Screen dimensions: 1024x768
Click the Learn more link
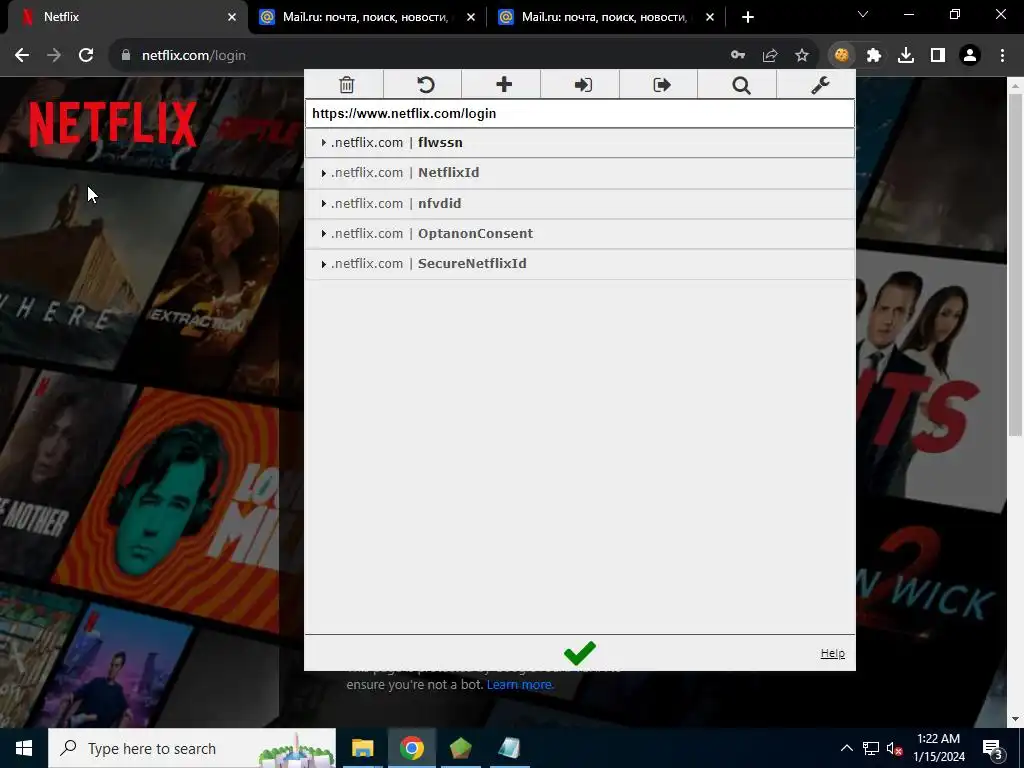[520, 684]
